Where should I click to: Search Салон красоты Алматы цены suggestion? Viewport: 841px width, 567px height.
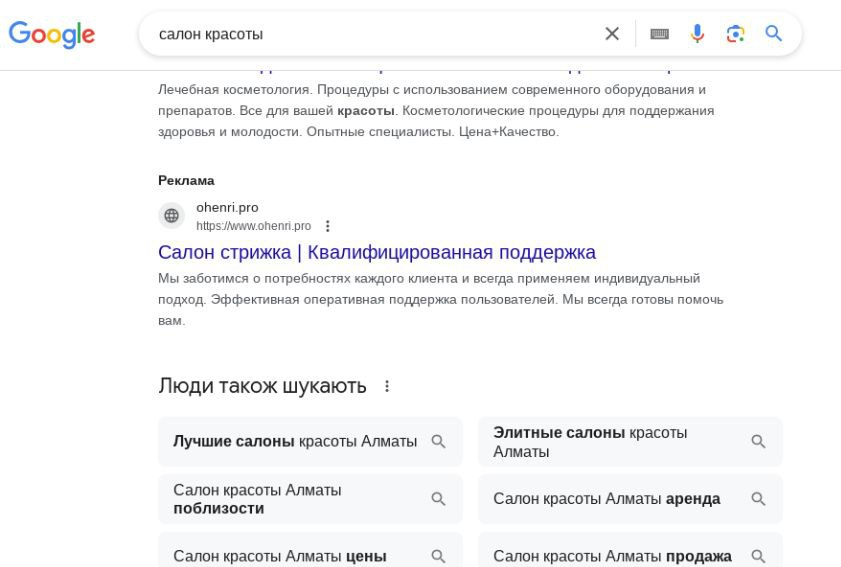[310, 550]
